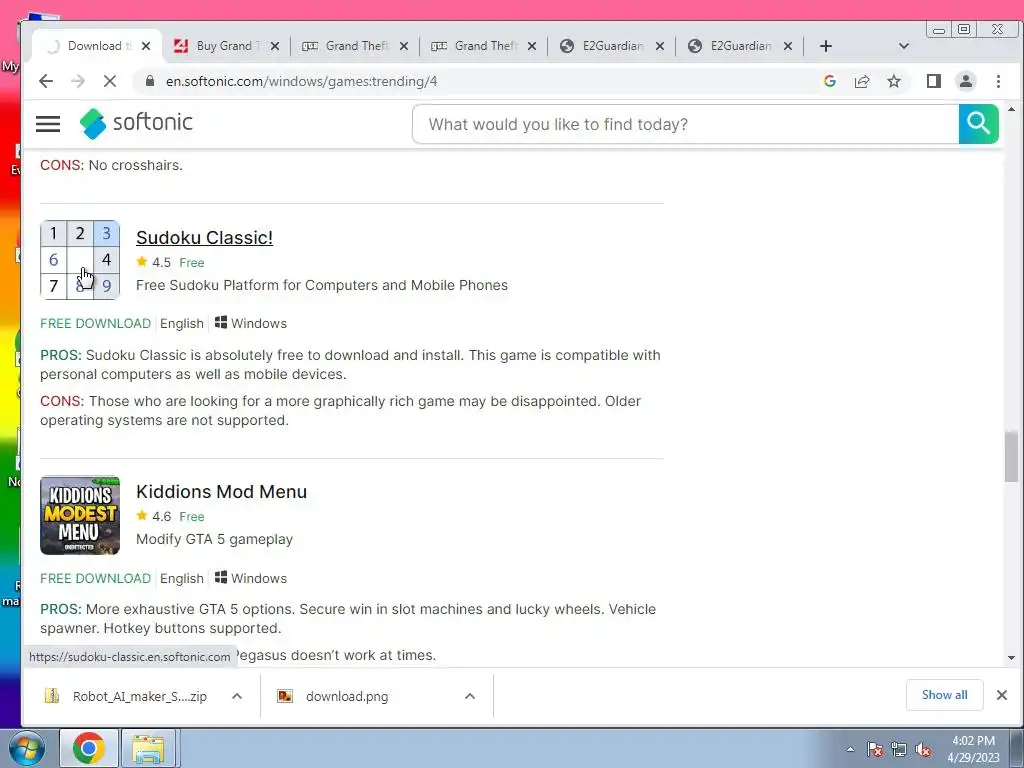Click the Google icon in address bar
The image size is (1024, 768).
pyautogui.click(x=830, y=81)
